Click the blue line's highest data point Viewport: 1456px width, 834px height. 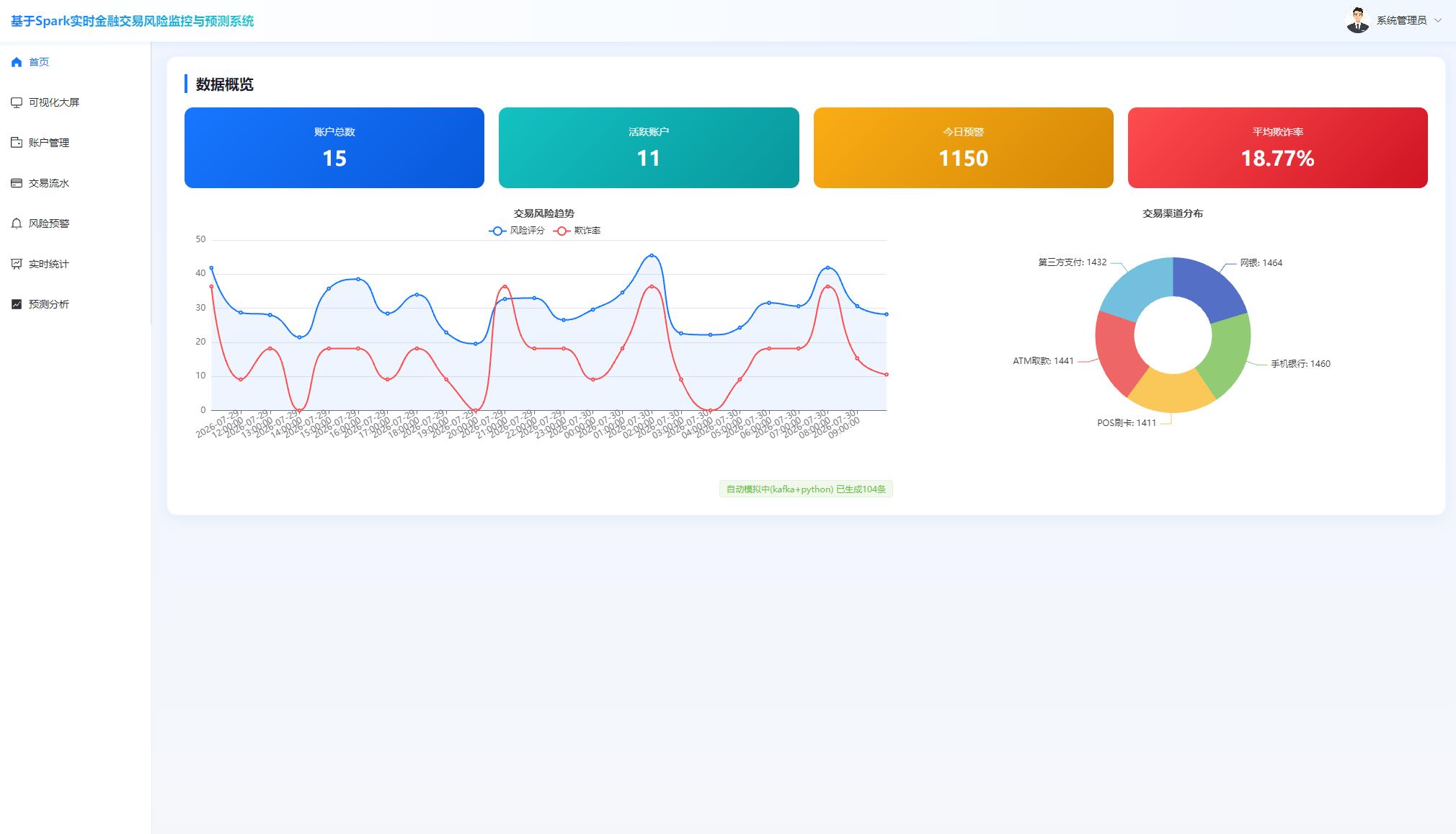[652, 255]
